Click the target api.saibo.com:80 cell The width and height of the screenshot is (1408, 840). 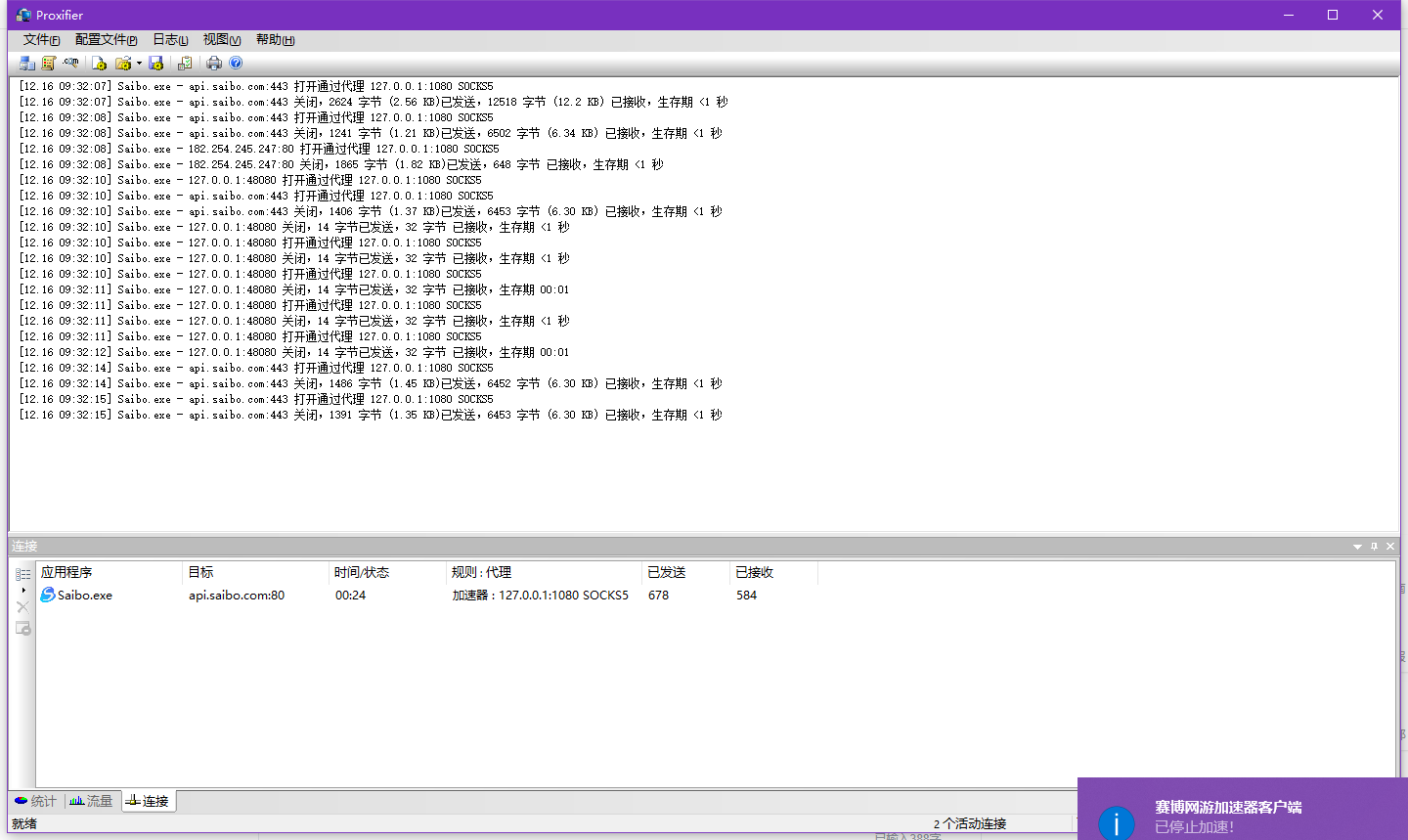click(x=237, y=595)
